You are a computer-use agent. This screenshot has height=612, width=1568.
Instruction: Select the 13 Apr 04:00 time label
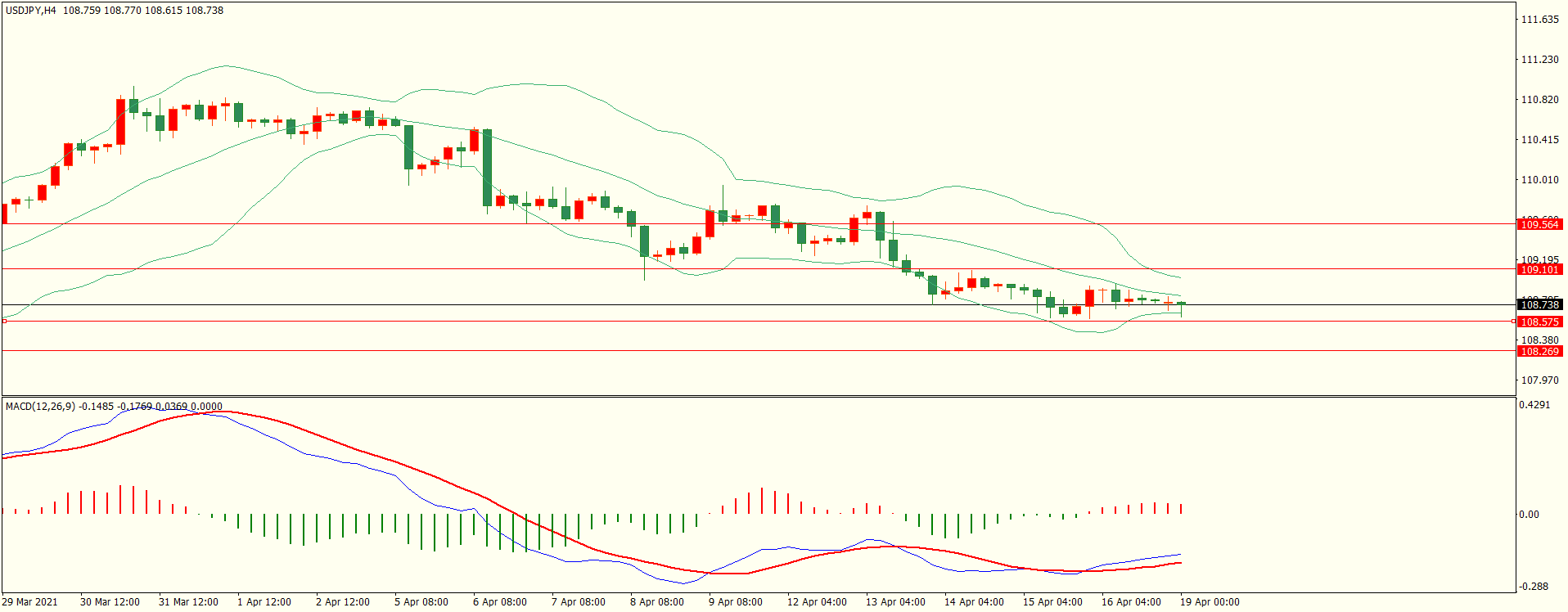(895, 602)
